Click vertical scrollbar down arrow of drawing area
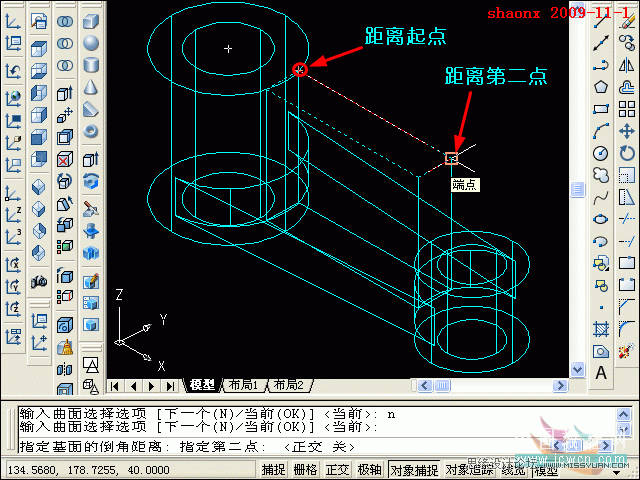This screenshot has height=480, width=640. tap(577, 370)
